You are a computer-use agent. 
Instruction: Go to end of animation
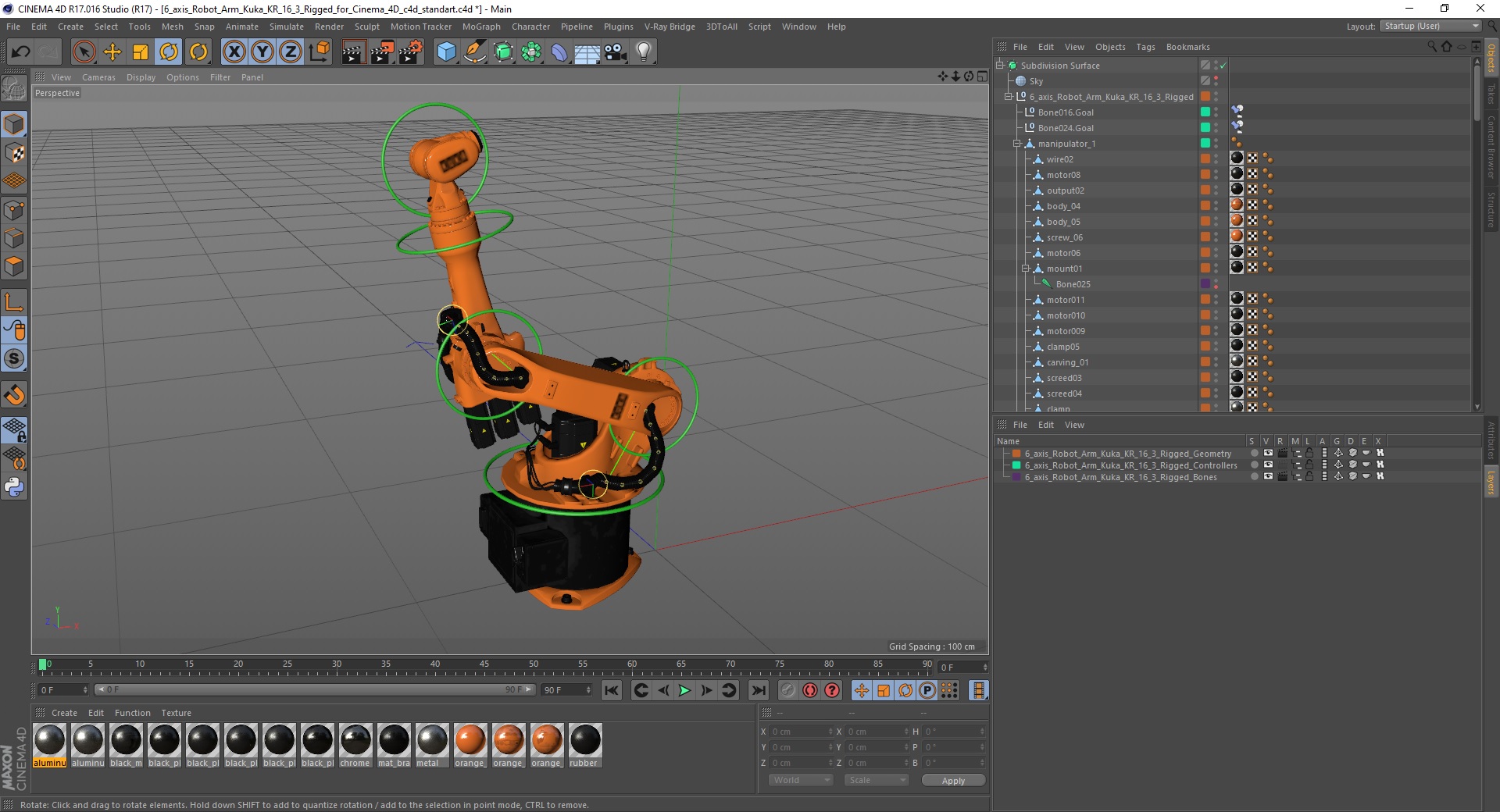(x=758, y=690)
